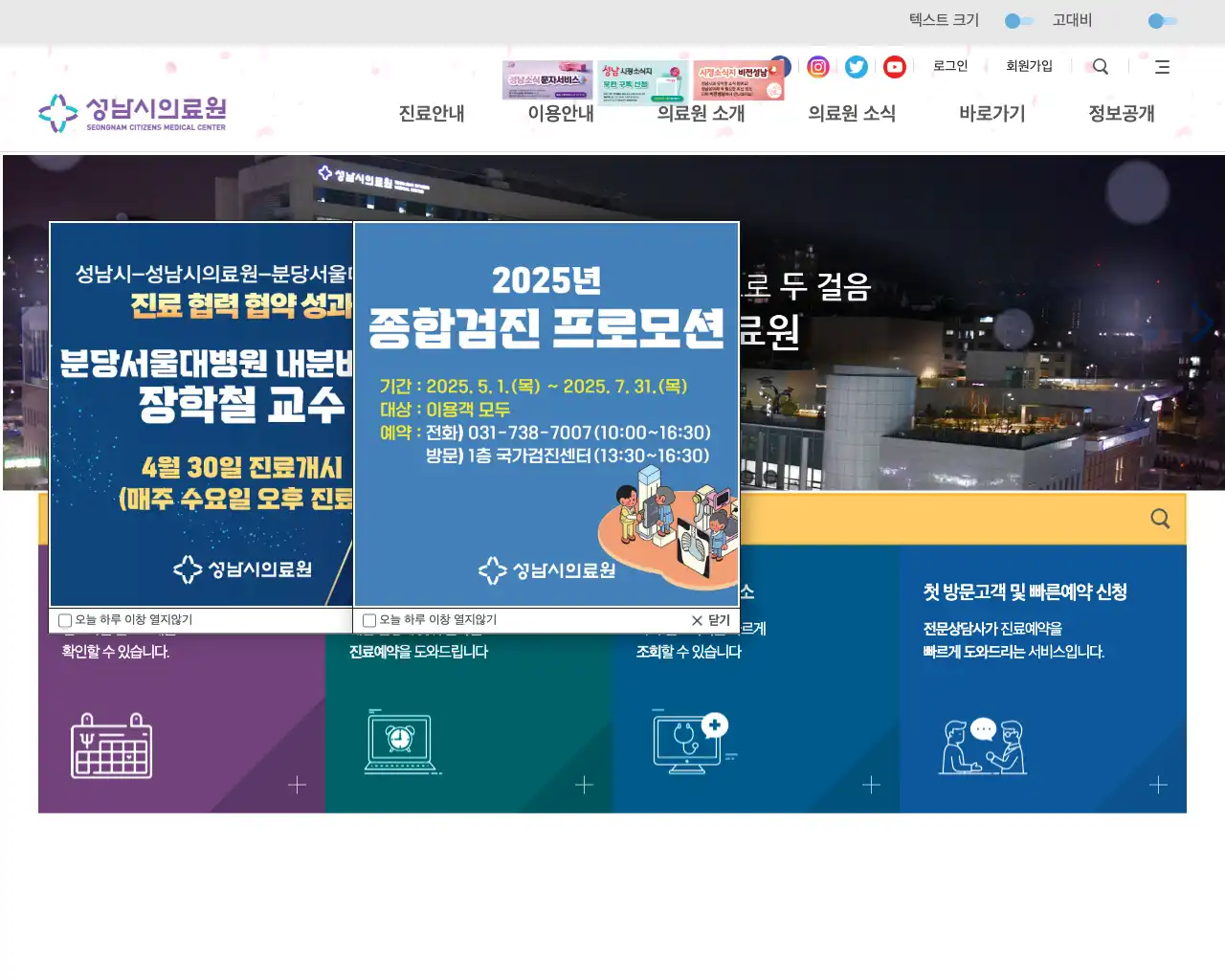Click the laptop alarm clock reservation icon
This screenshot has height=980, width=1225.
[x=402, y=742]
